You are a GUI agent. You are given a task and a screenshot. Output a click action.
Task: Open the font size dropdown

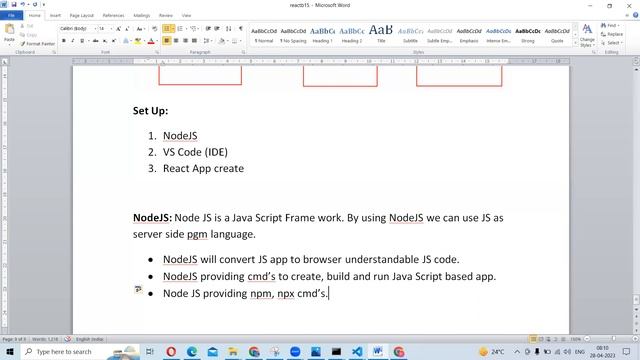pos(111,29)
